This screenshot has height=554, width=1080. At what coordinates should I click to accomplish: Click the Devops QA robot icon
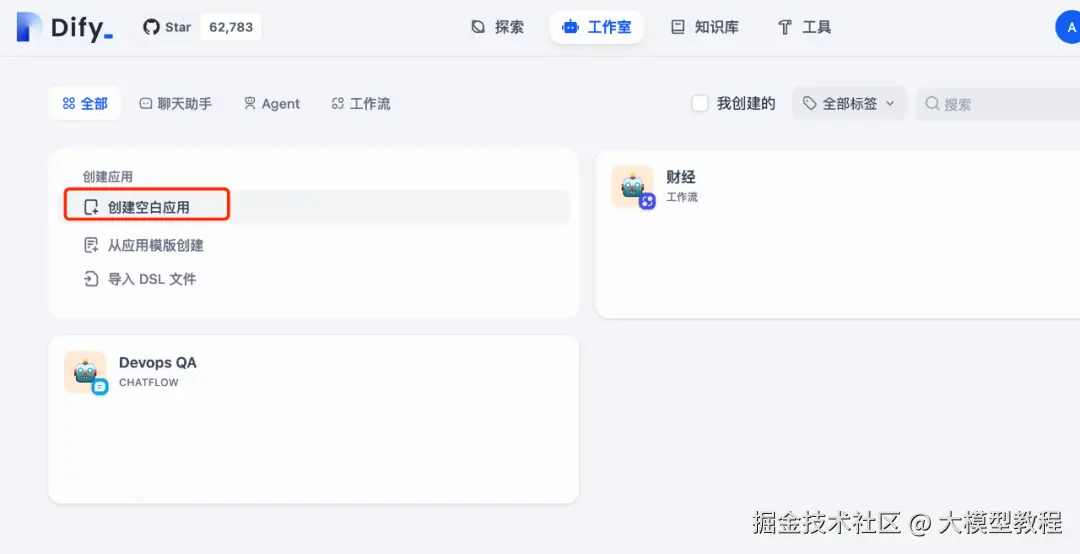pos(85,371)
